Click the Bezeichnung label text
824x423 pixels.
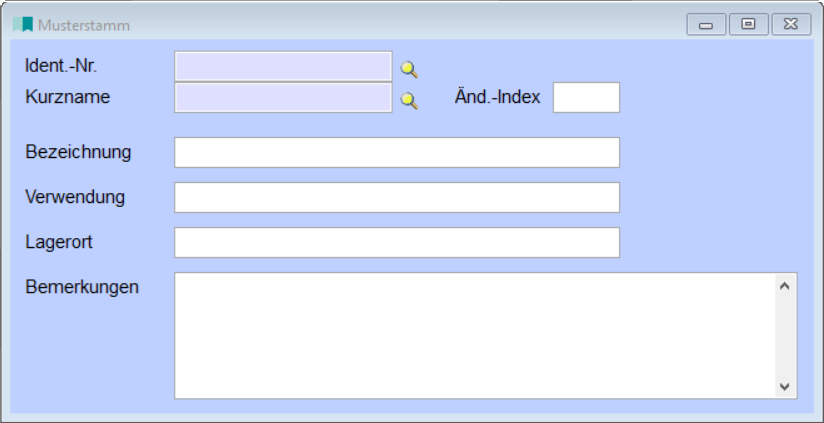tap(78, 152)
